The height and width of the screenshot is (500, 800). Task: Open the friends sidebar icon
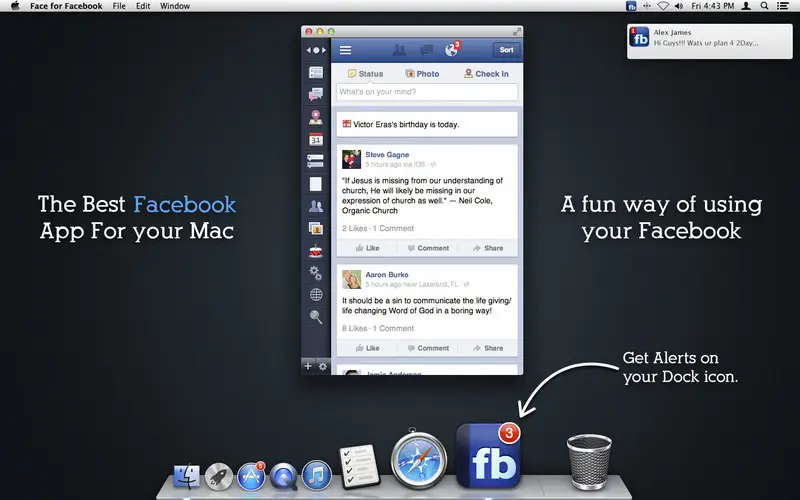tap(316, 206)
